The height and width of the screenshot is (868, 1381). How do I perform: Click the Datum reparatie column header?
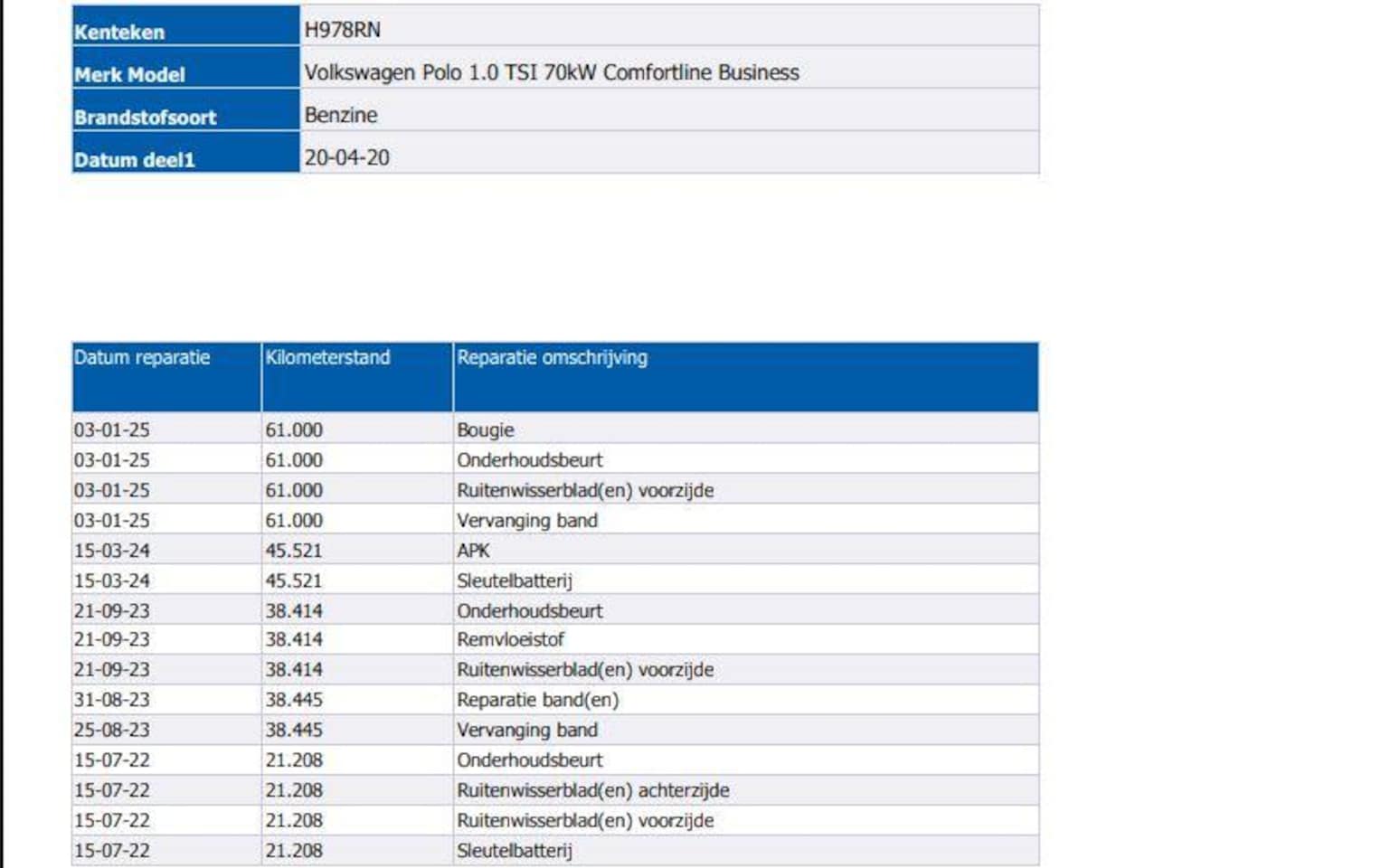142,358
